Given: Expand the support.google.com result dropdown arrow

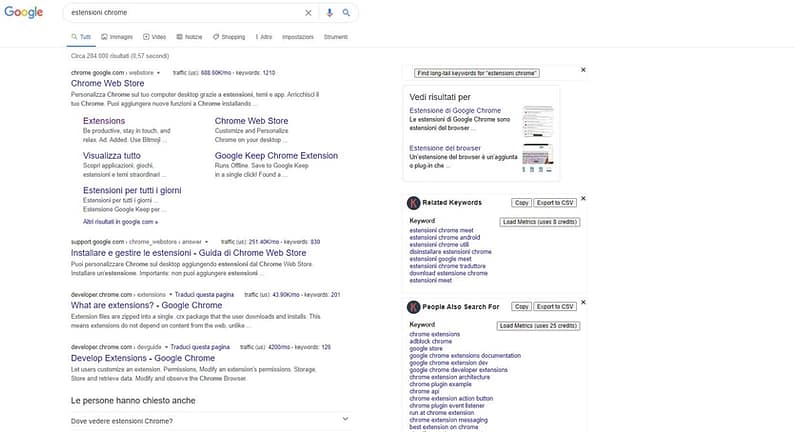Looking at the screenshot, I should [206, 242].
